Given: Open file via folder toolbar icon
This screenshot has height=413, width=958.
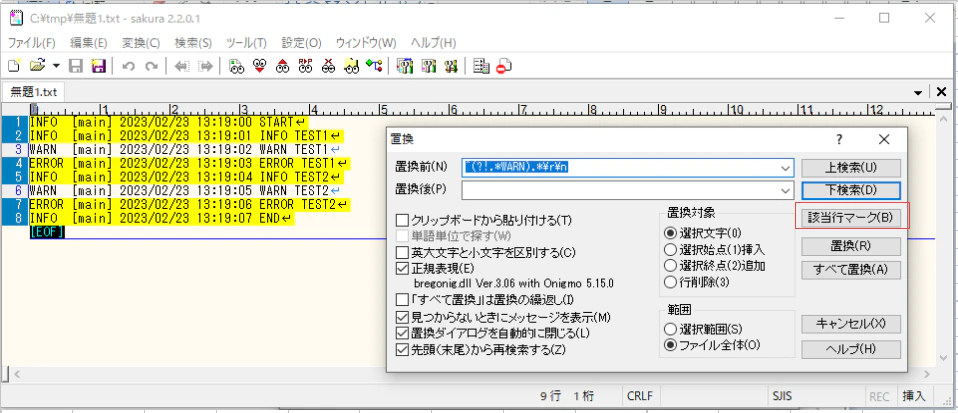Looking at the screenshot, I should point(38,65).
